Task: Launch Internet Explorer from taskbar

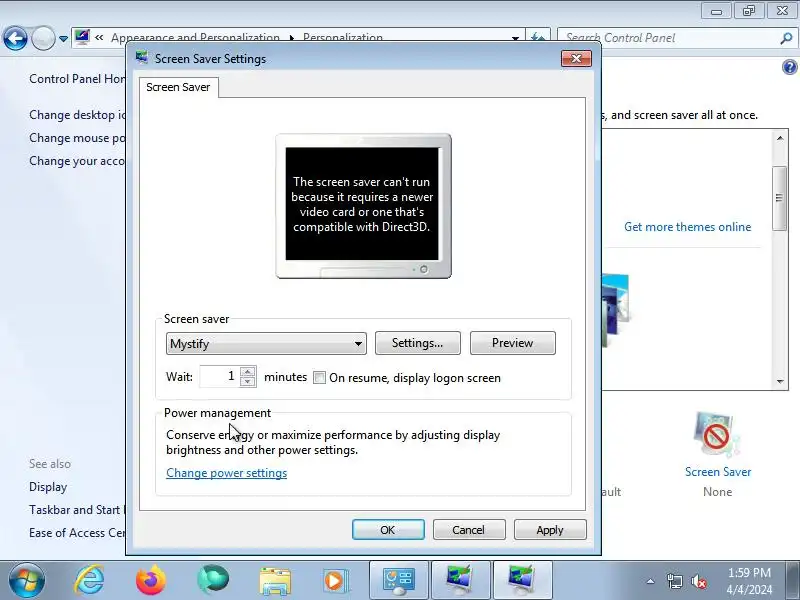Action: point(89,580)
